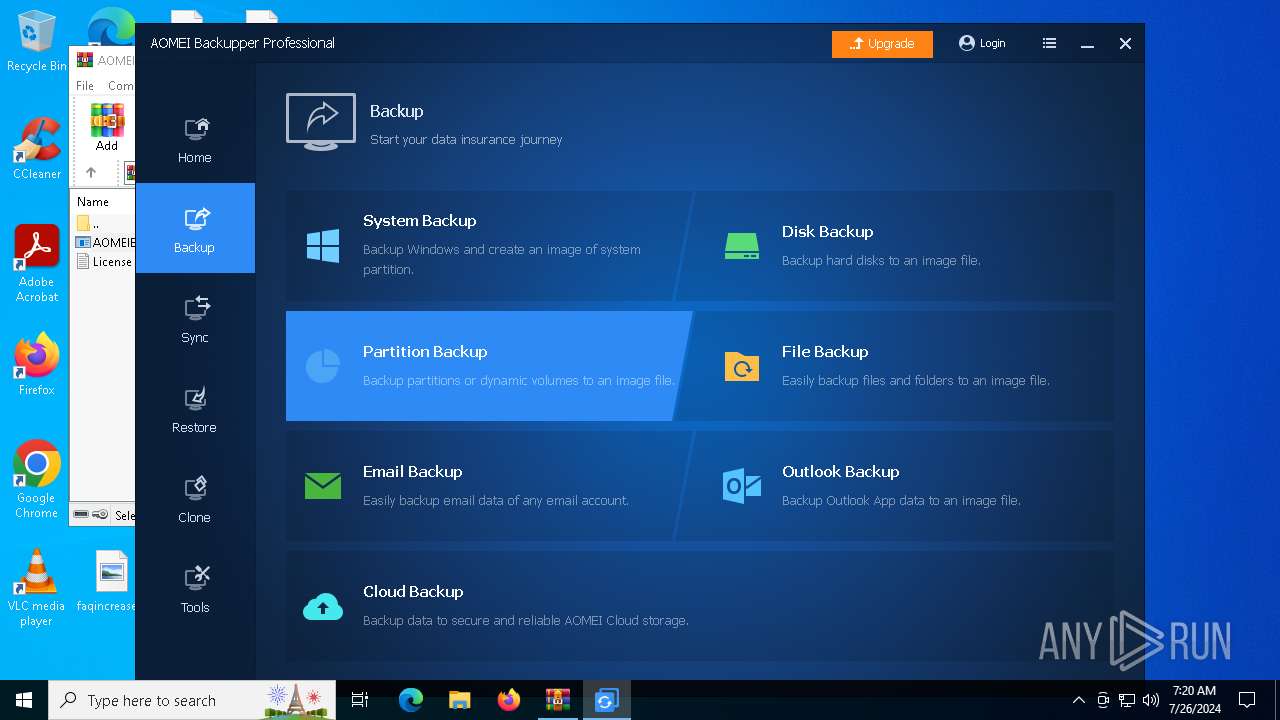Click the File Backup folder icon
The image size is (1280, 720).
click(742, 367)
